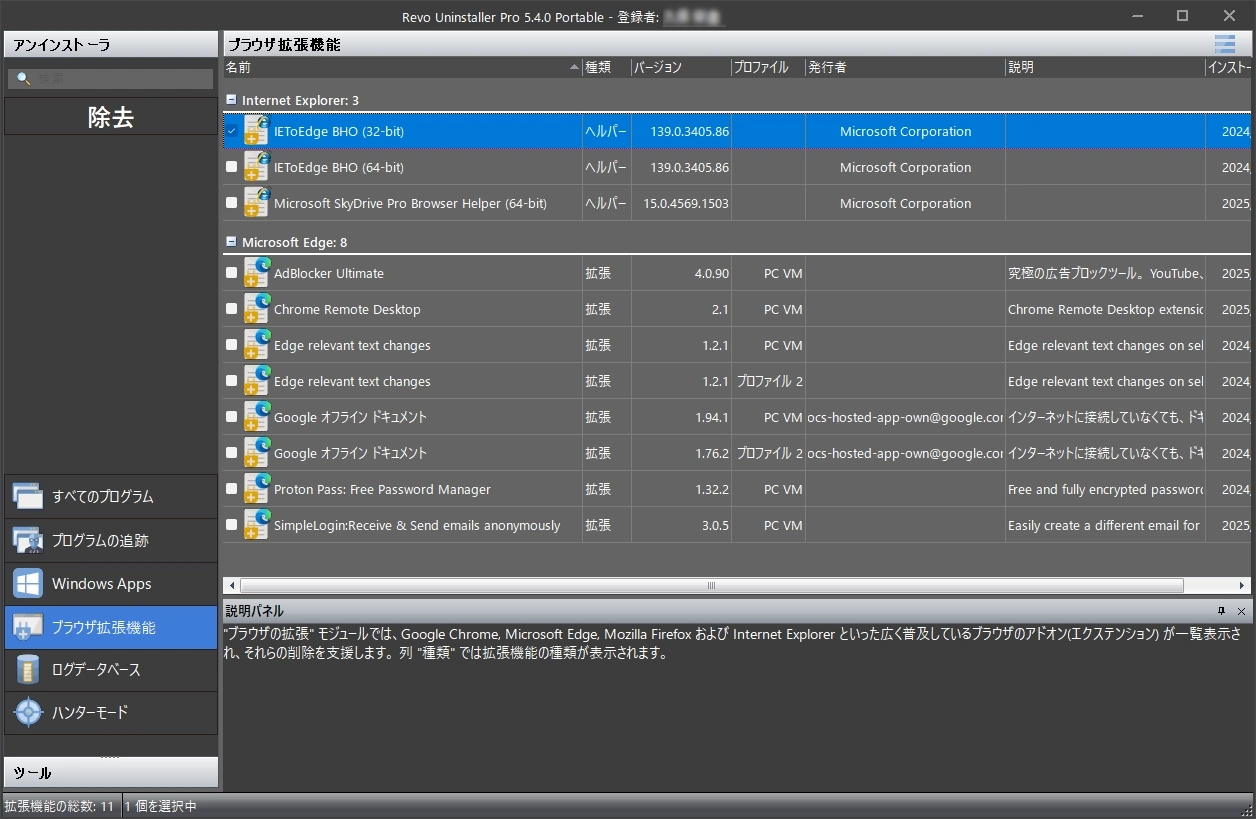Click the インスト column header
This screenshot has width=1256, height=819.
(1229, 67)
